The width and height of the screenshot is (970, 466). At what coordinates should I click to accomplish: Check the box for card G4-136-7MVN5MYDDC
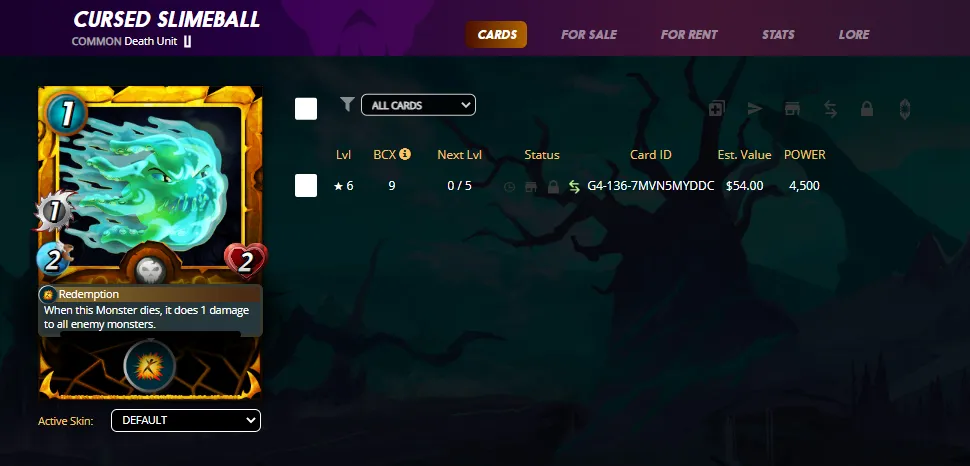pyautogui.click(x=306, y=186)
